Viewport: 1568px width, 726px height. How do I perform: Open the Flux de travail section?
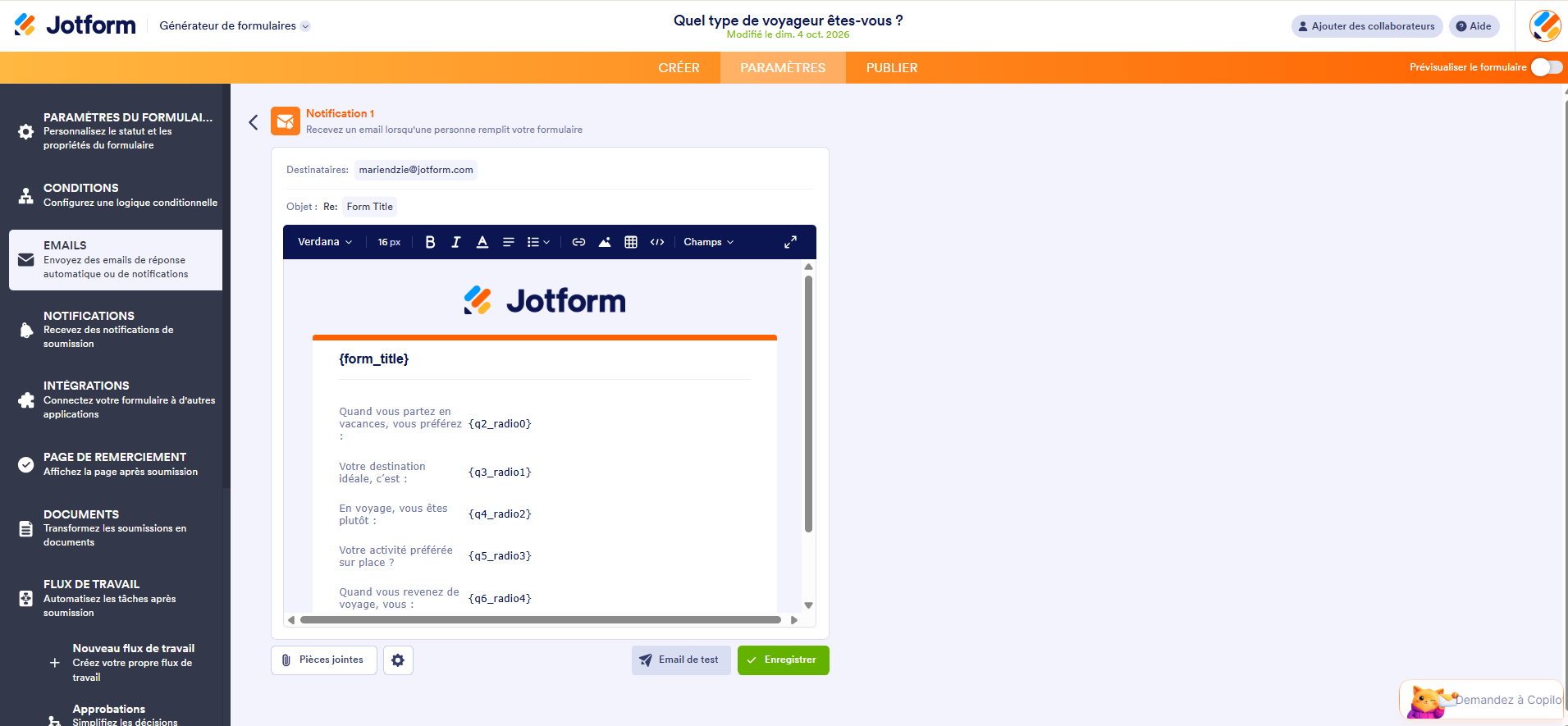click(x=116, y=598)
